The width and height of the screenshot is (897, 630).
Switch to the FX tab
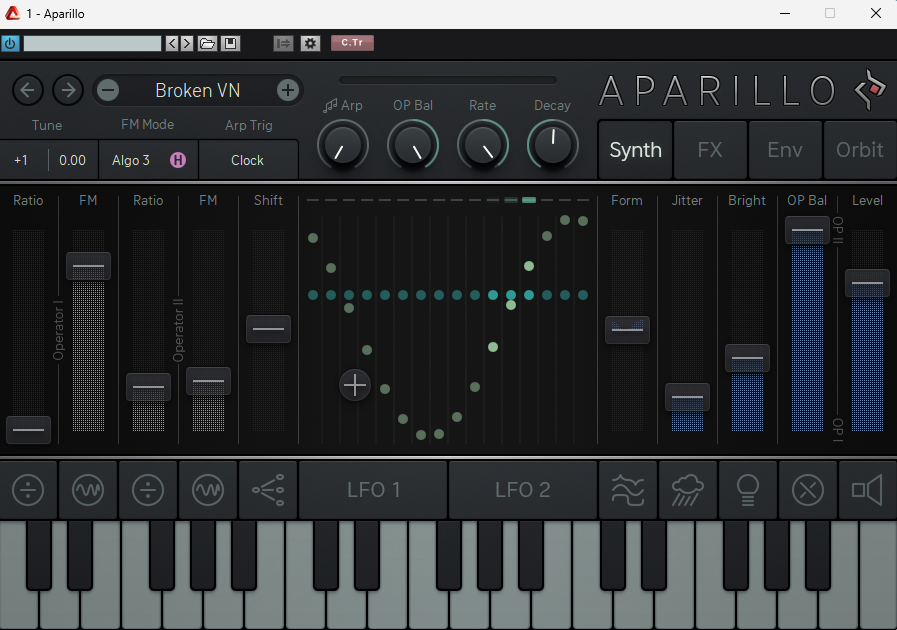click(x=710, y=150)
